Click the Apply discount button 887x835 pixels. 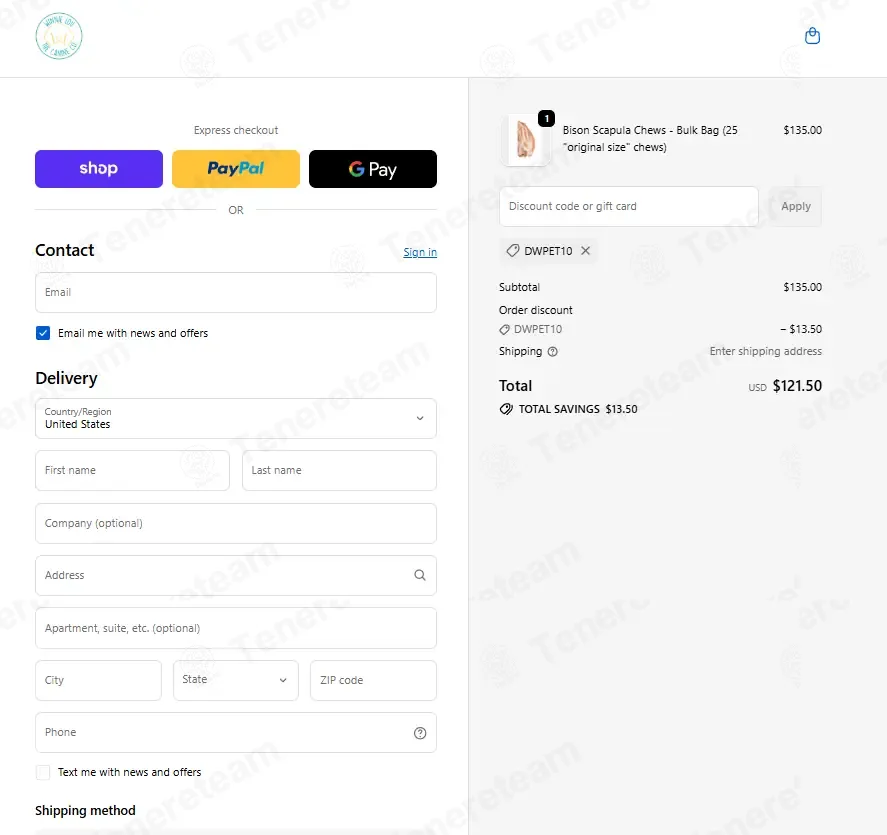(x=795, y=206)
